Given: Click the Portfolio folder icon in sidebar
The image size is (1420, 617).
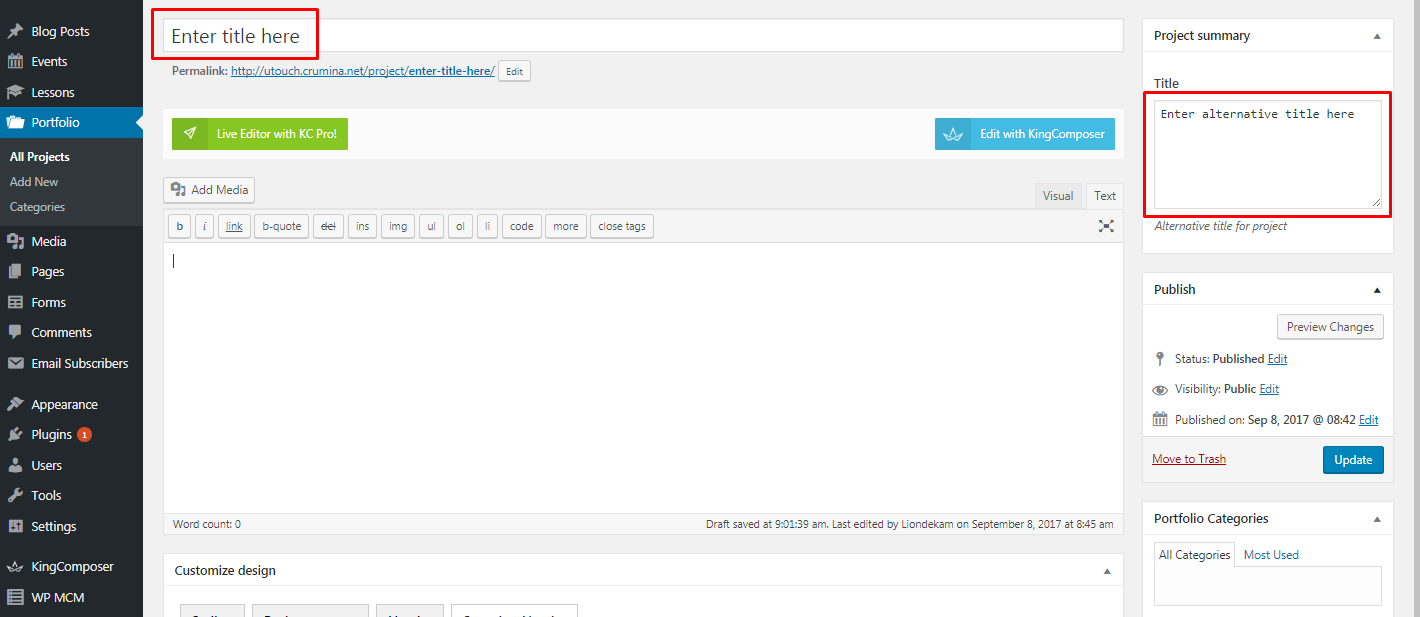Looking at the screenshot, I should click(x=15, y=123).
